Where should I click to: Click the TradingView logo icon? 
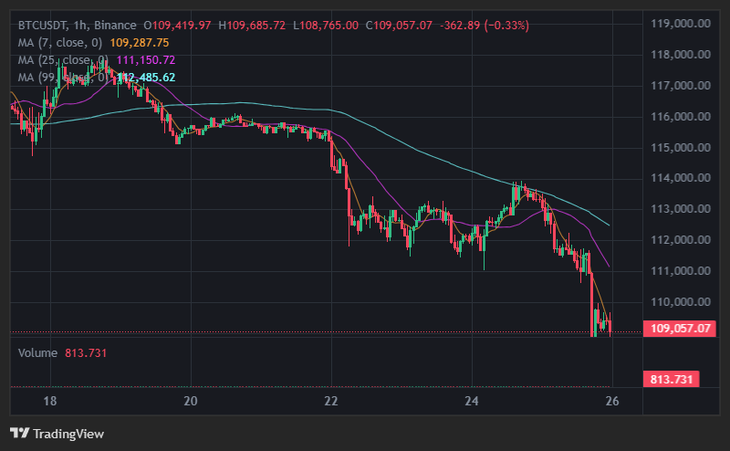coord(20,433)
